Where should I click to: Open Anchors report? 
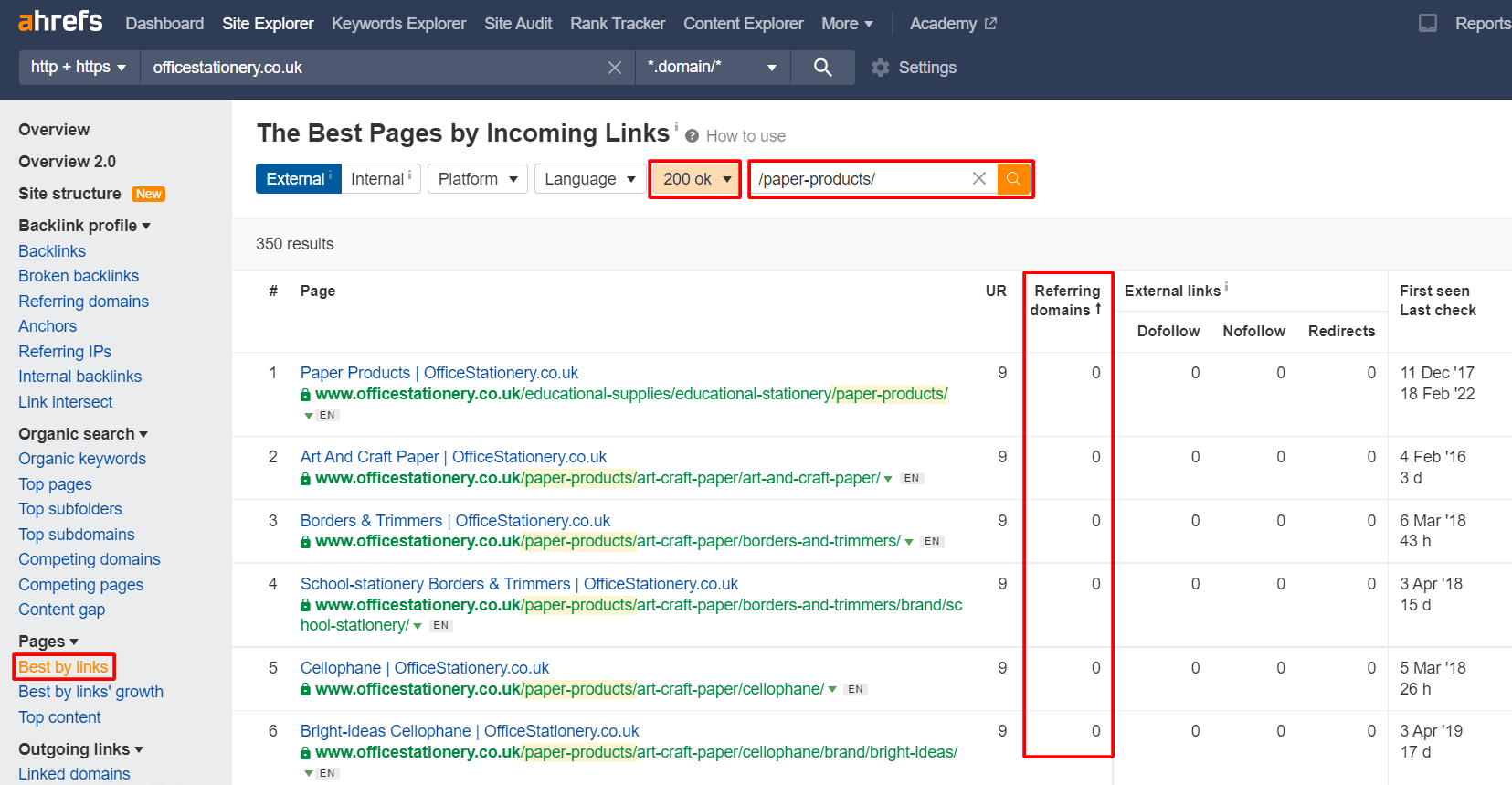pos(48,326)
